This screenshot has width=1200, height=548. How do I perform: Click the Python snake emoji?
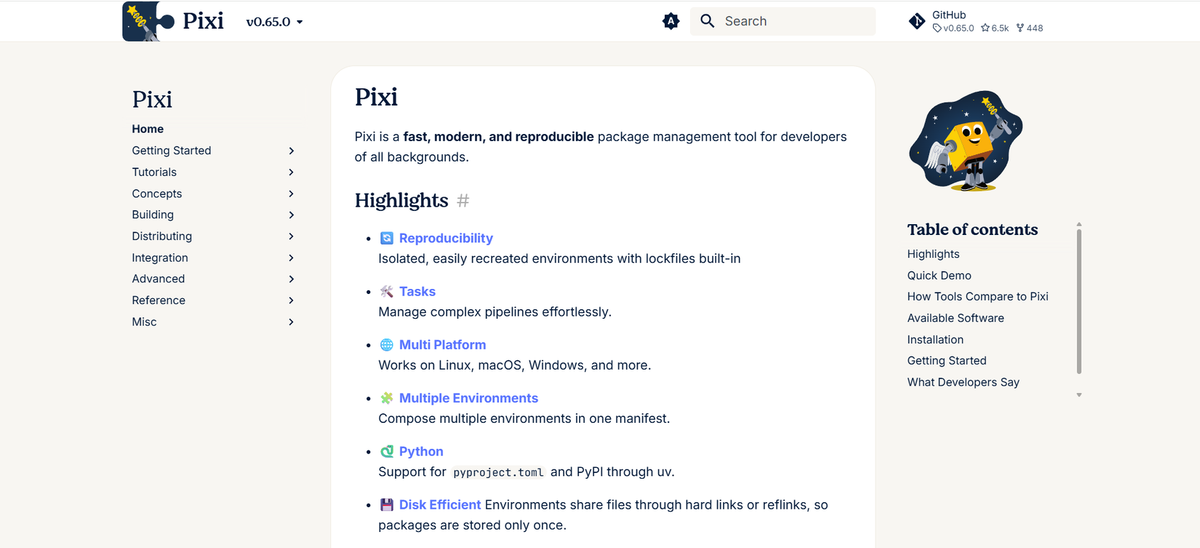pyautogui.click(x=387, y=451)
